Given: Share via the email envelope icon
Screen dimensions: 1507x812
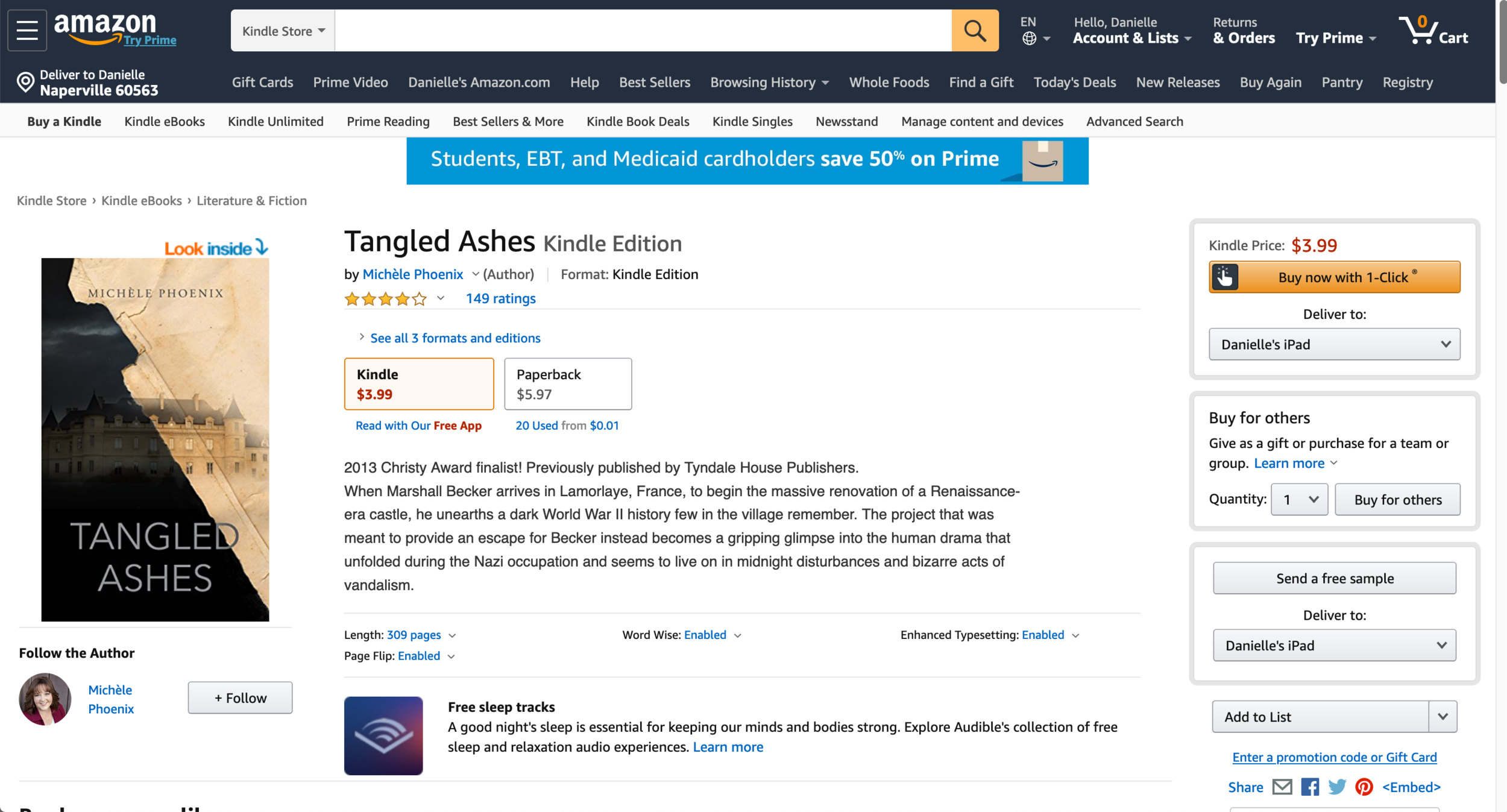Looking at the screenshot, I should point(1282,787).
